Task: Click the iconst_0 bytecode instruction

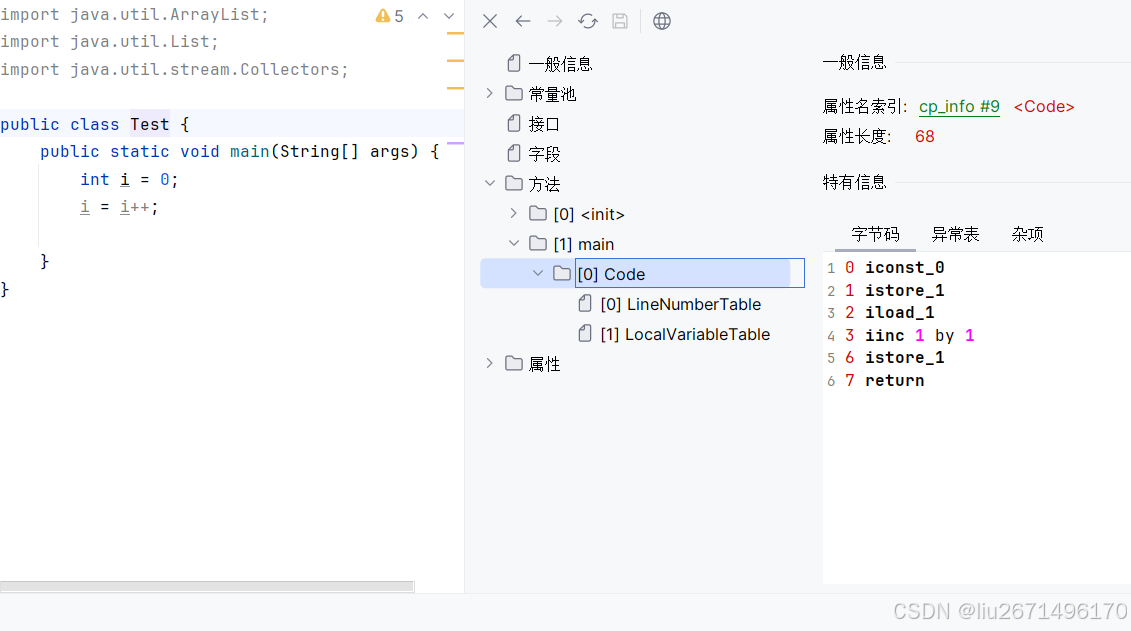Action: [905, 268]
